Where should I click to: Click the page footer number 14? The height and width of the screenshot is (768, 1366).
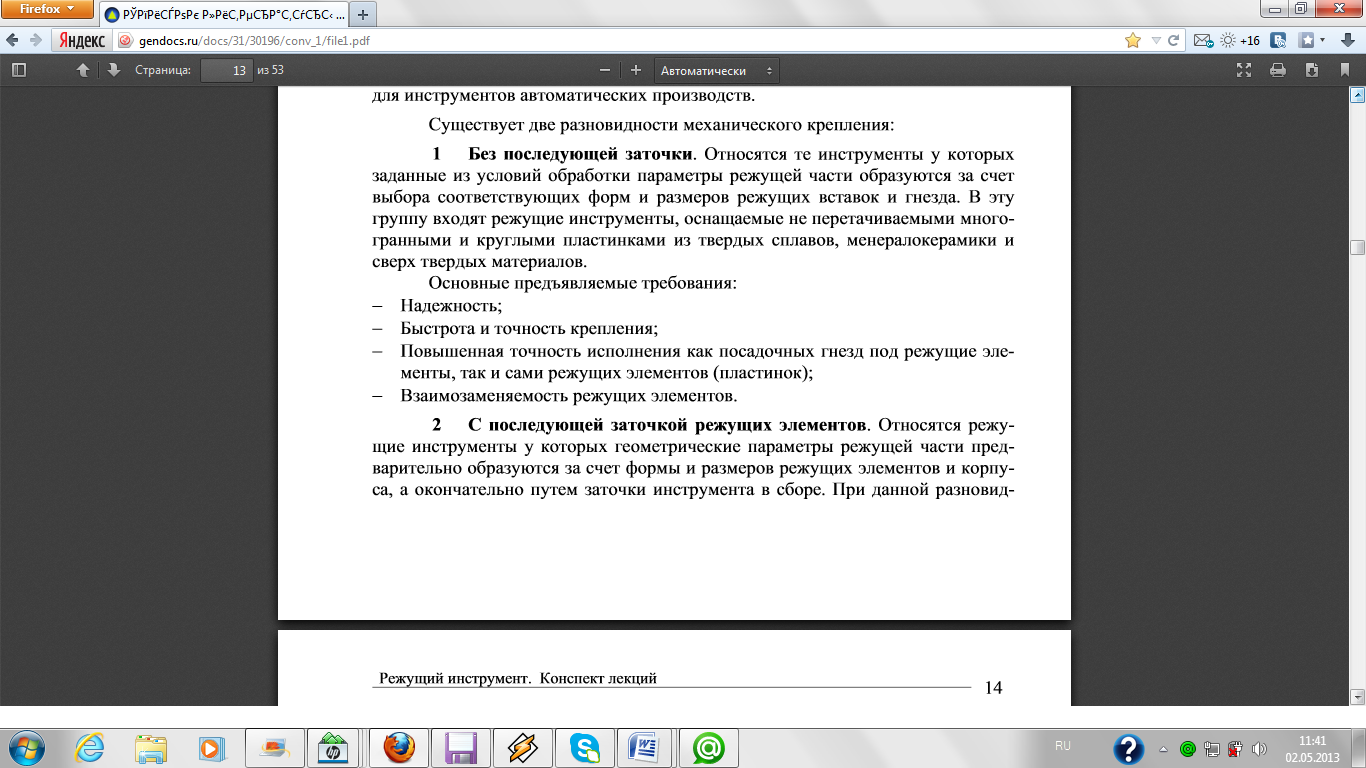coord(993,687)
